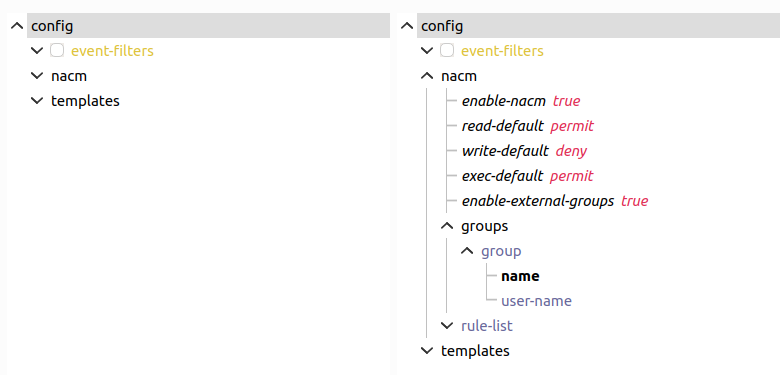
Task: Expand the templates node in left tree
Action: [x=37, y=100]
